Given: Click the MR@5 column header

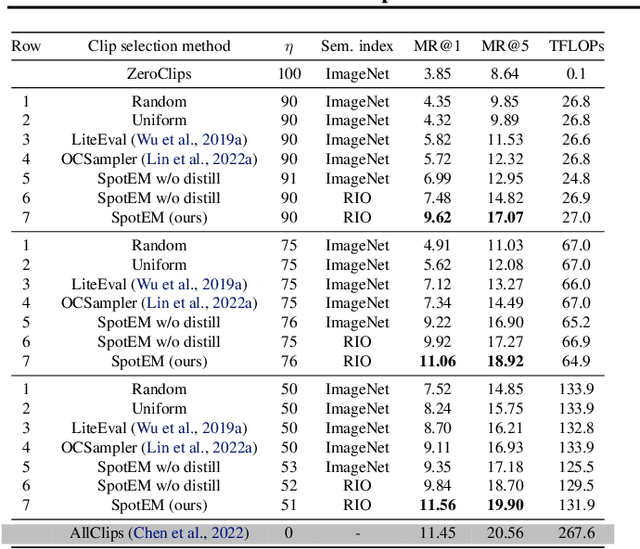Looking at the screenshot, I should 505,46.
